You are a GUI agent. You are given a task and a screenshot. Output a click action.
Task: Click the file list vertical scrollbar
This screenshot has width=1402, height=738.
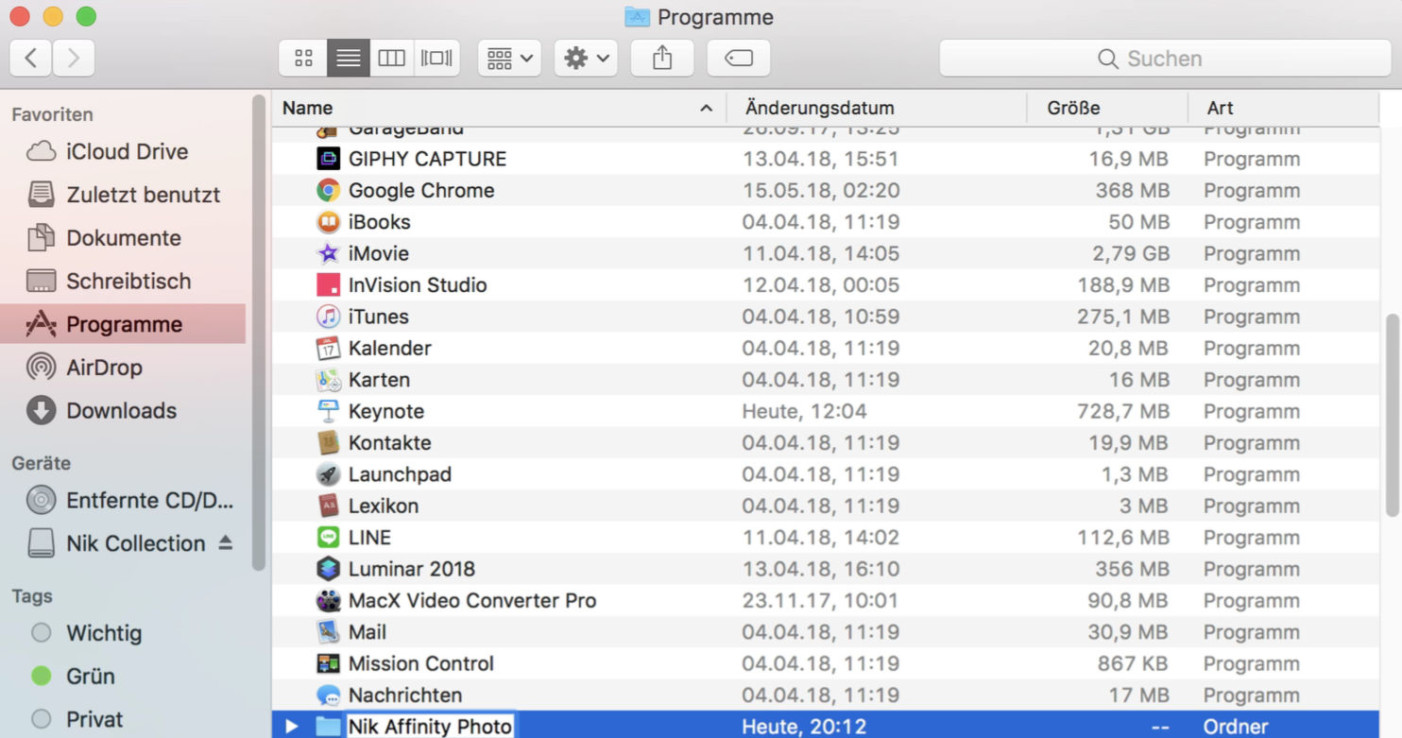coord(1391,415)
